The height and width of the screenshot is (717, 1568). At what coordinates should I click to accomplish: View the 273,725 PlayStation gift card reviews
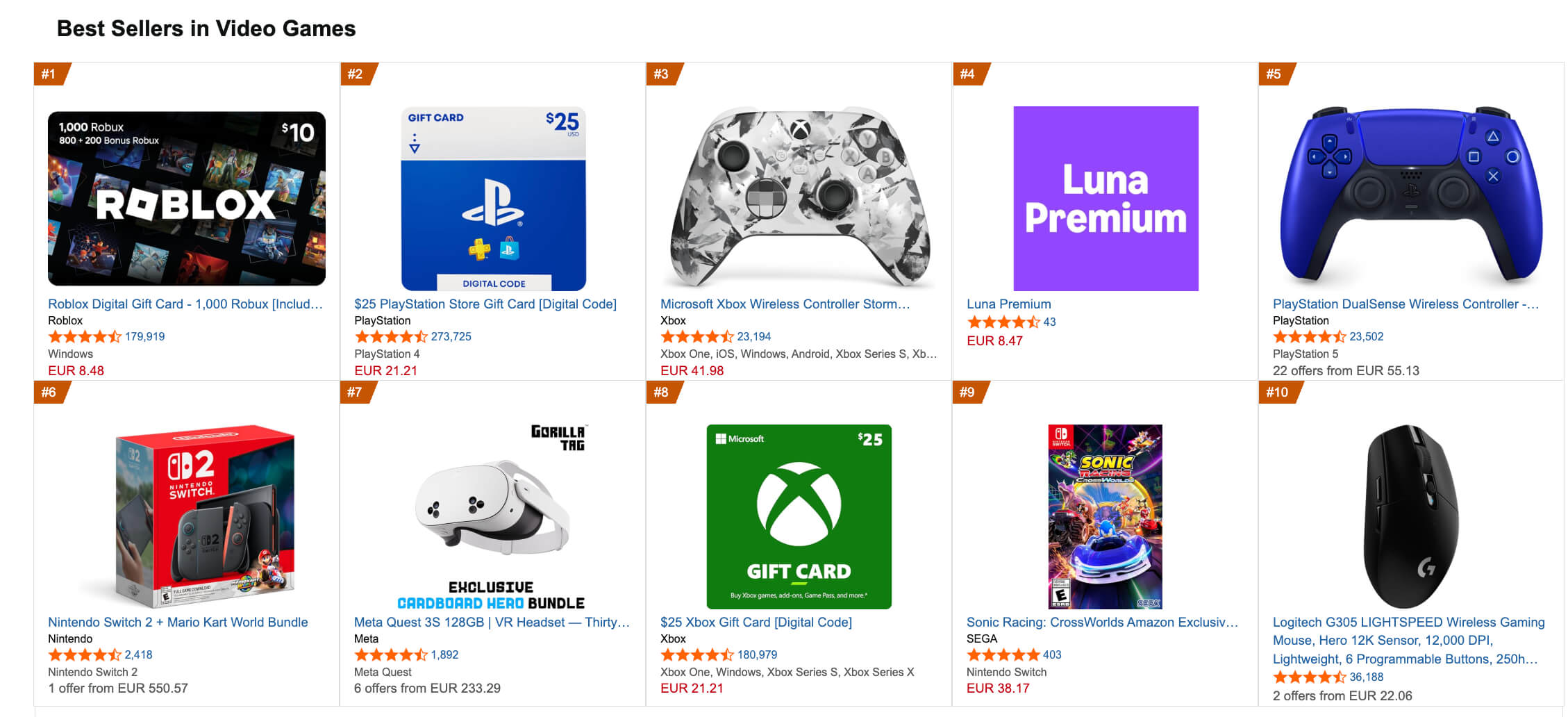[451, 337]
